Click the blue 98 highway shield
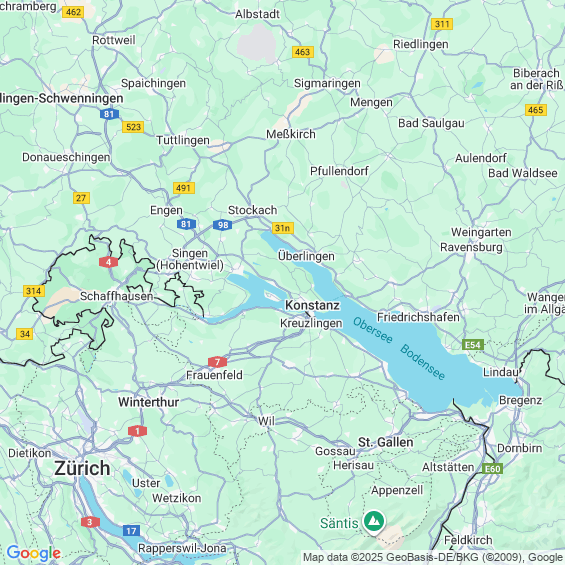Image resolution: width=565 pixels, height=565 pixels. (x=223, y=225)
